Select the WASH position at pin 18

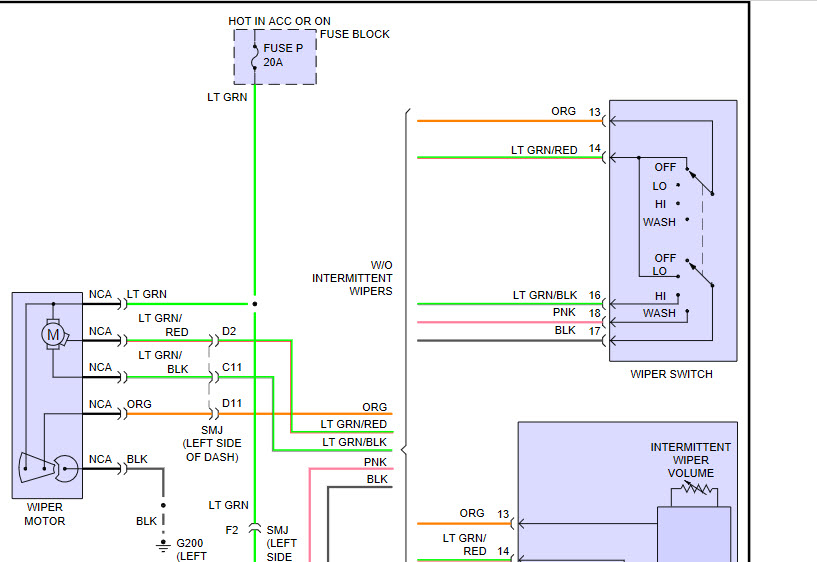coord(659,313)
